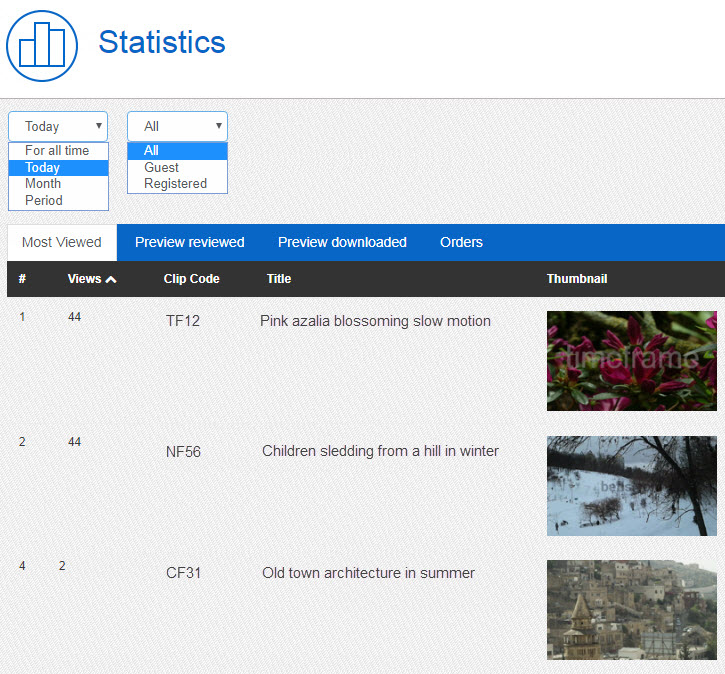This screenshot has width=725, height=674.
Task: Open the Children sledding winter thumbnail
Action: click(x=631, y=486)
